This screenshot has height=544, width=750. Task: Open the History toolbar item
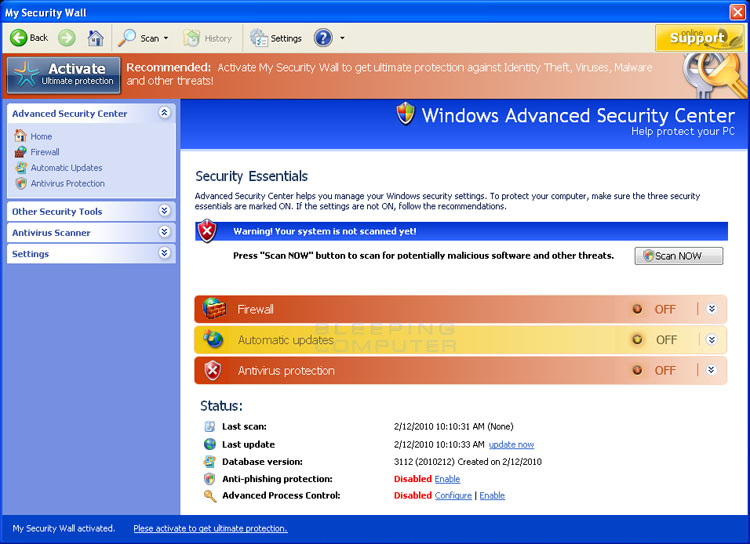tap(208, 38)
